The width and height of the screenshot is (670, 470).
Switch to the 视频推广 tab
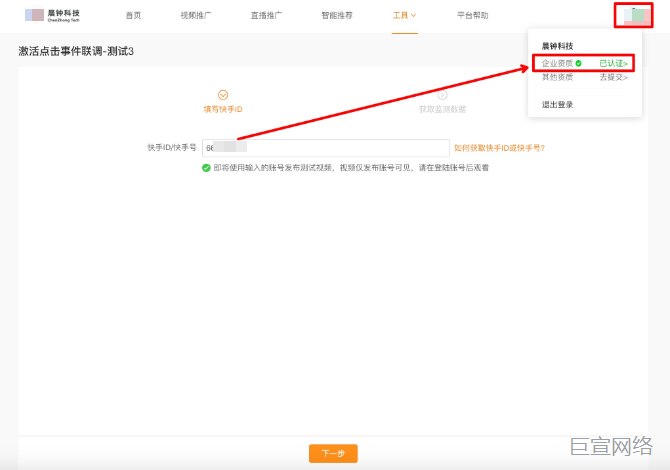coord(196,16)
